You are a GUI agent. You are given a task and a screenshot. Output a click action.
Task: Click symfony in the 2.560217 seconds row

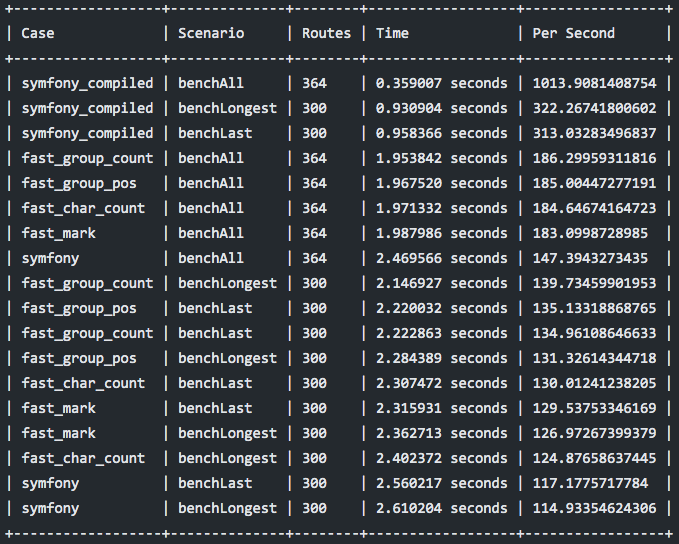pos(50,483)
